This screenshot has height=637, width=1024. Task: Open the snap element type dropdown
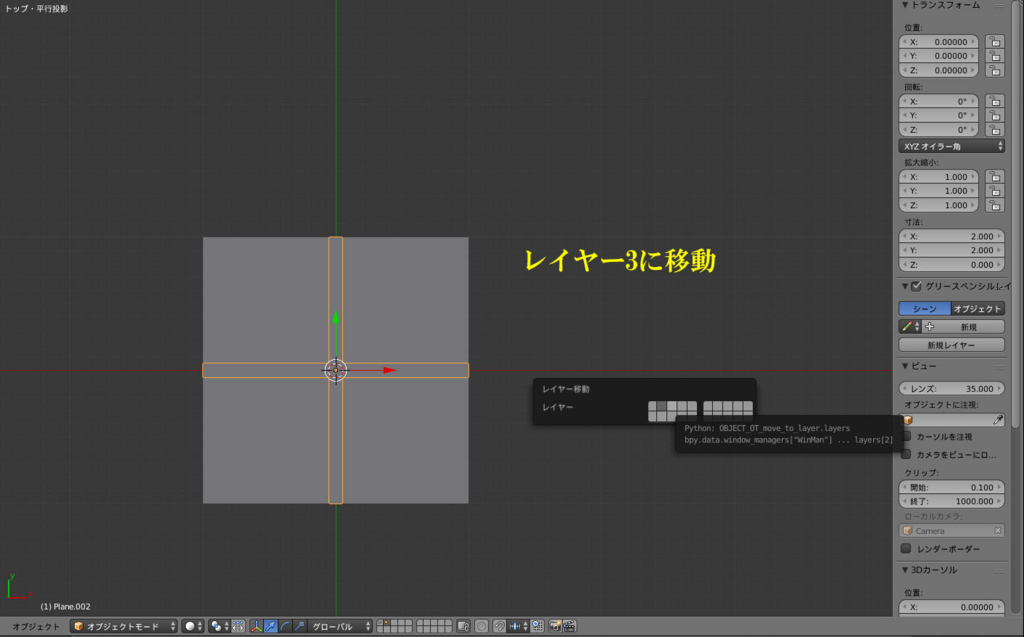click(519, 626)
